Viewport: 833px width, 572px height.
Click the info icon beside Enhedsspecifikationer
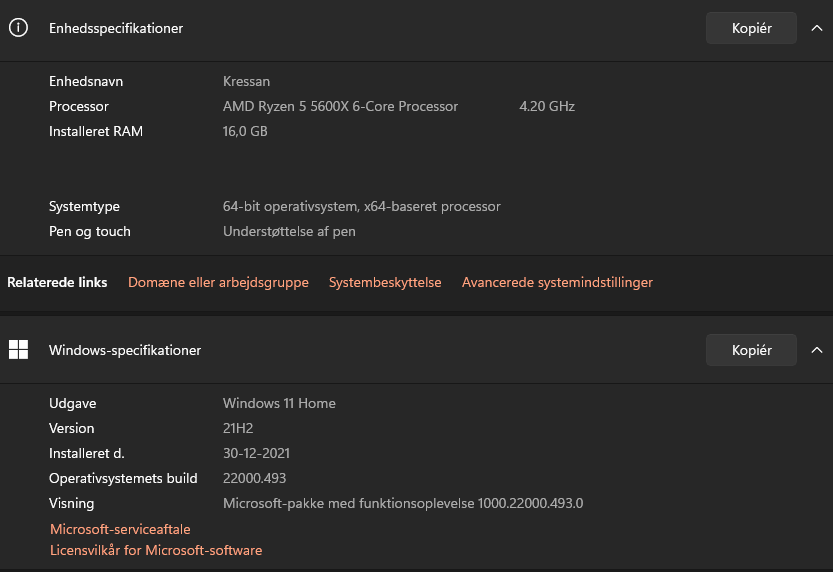point(18,28)
